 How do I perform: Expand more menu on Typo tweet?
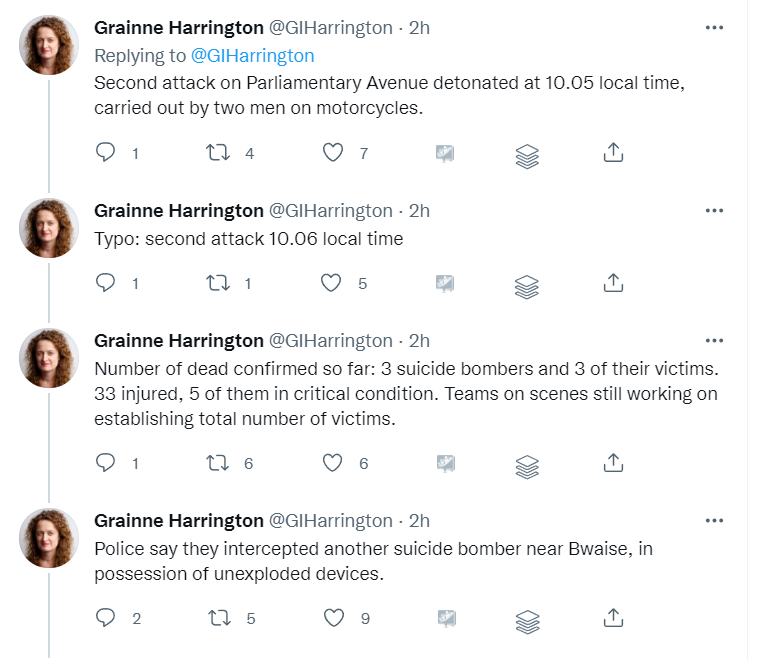[x=714, y=210]
